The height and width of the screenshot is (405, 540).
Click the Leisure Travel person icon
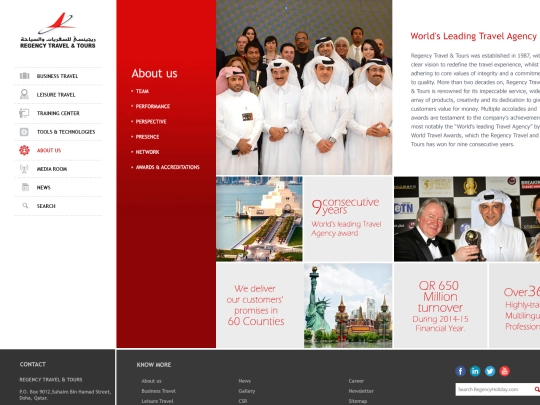tap(24, 94)
